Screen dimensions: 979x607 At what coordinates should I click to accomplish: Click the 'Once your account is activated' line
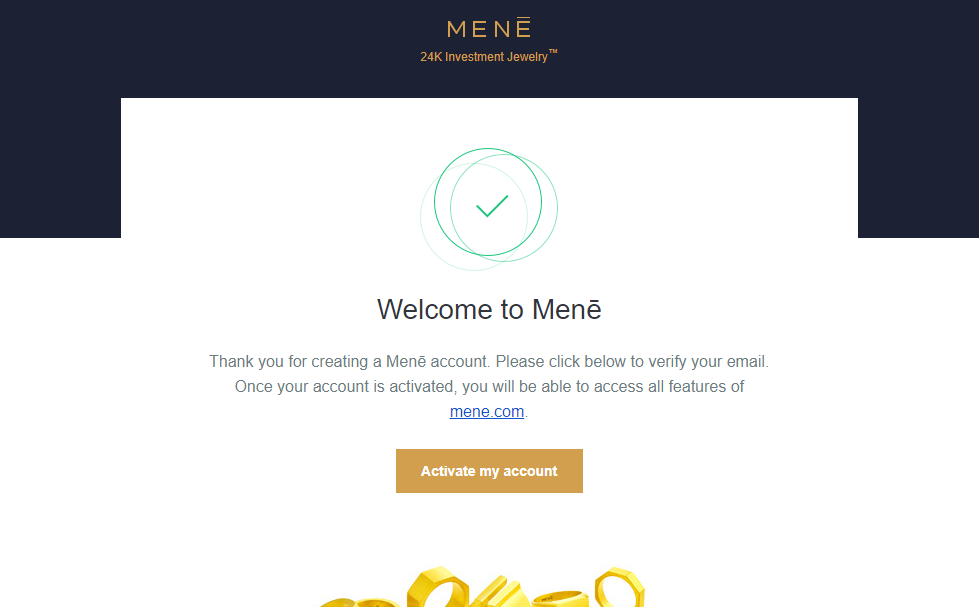(x=489, y=387)
